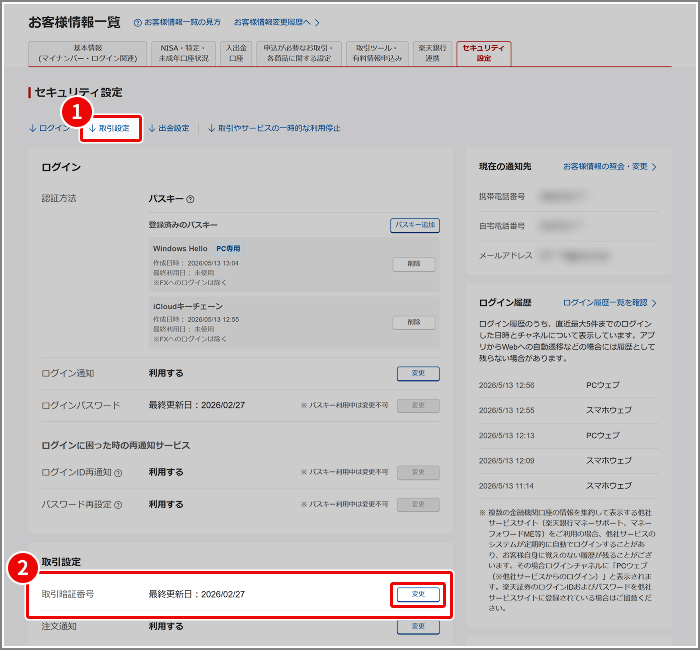Change the 注文通知 setting

(418, 626)
